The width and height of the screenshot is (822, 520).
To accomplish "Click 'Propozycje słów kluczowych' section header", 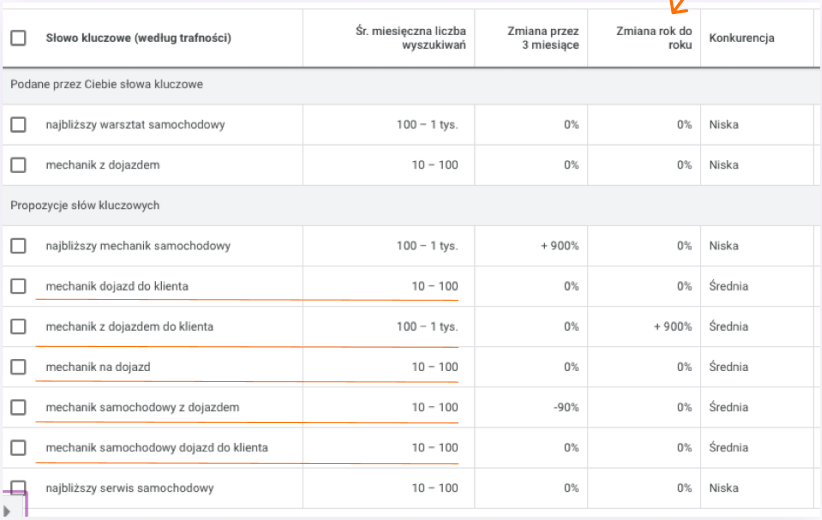I will click(x=85, y=205).
